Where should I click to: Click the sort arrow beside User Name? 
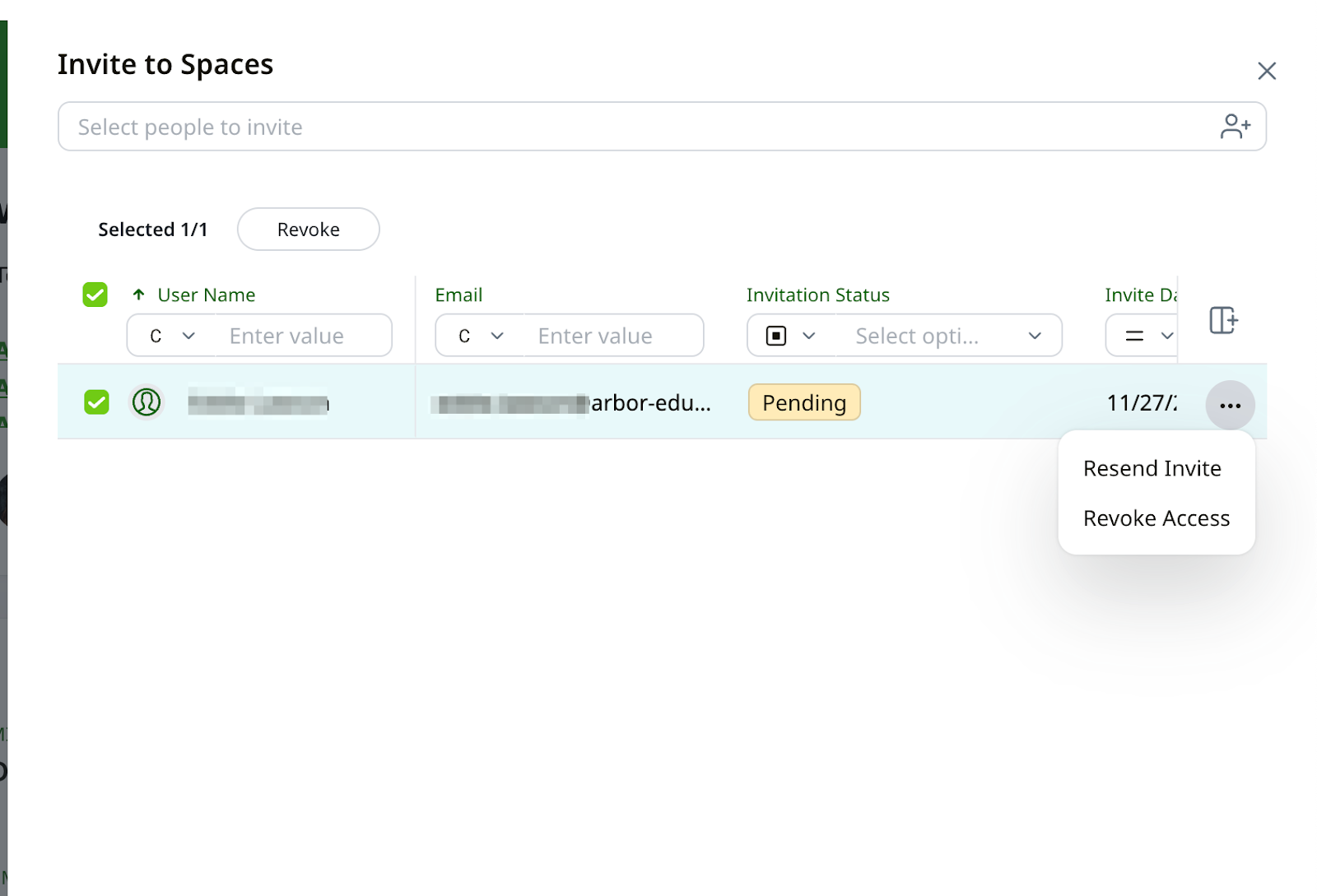138,295
